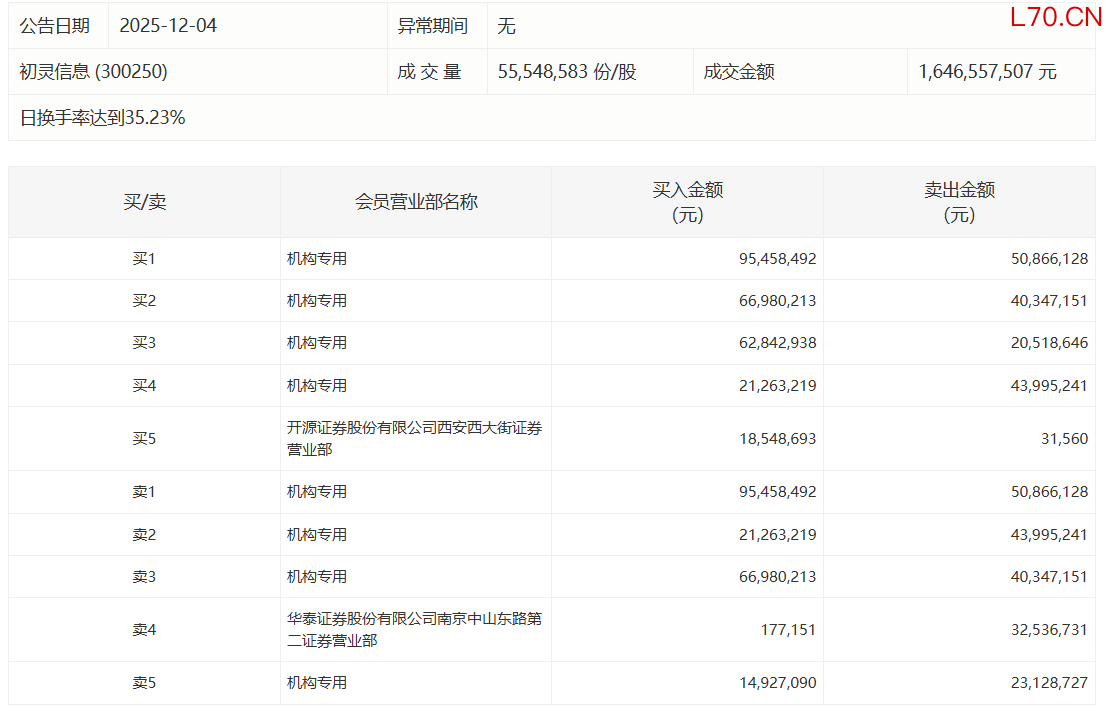1106x711 pixels.
Task: Click 机构专用 in the 买2 row
Action: click(x=317, y=301)
